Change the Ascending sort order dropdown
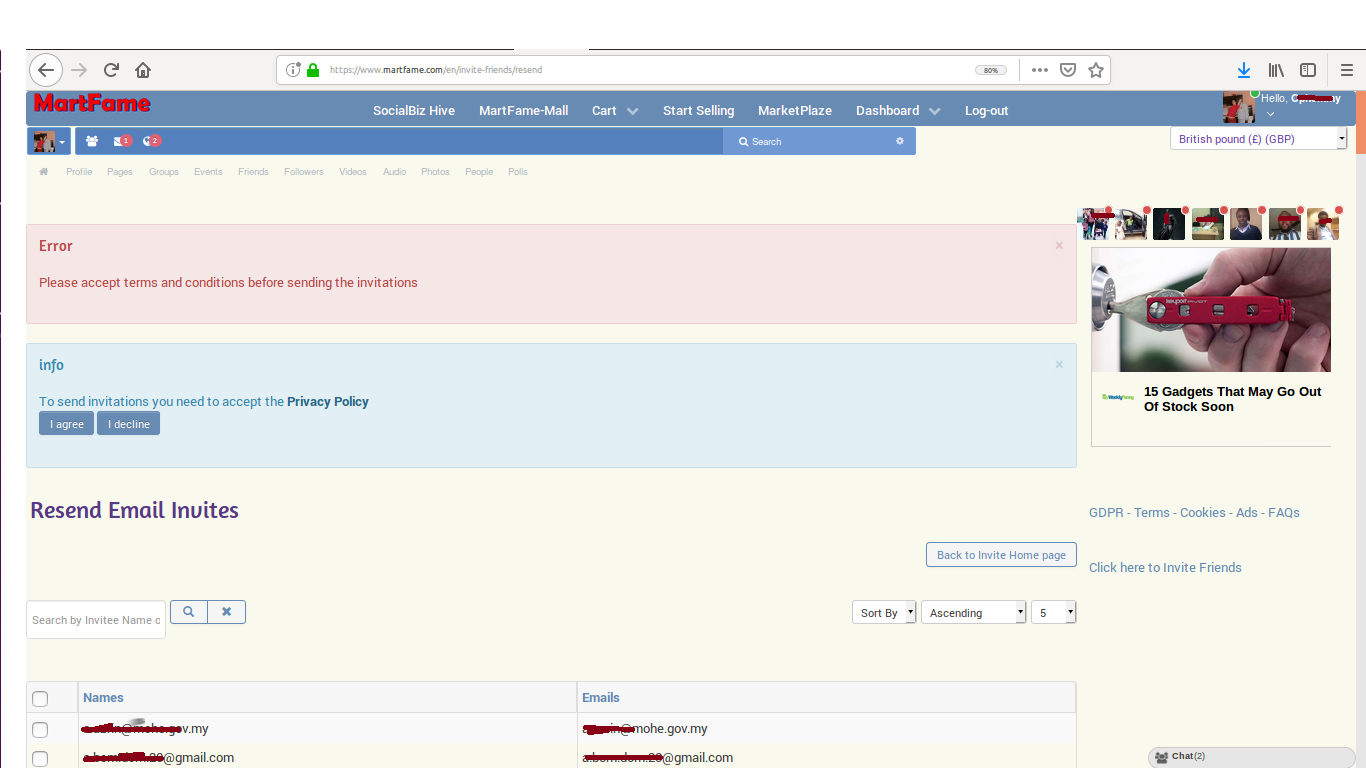This screenshot has height=768, width=1366. pyautogui.click(x=973, y=611)
